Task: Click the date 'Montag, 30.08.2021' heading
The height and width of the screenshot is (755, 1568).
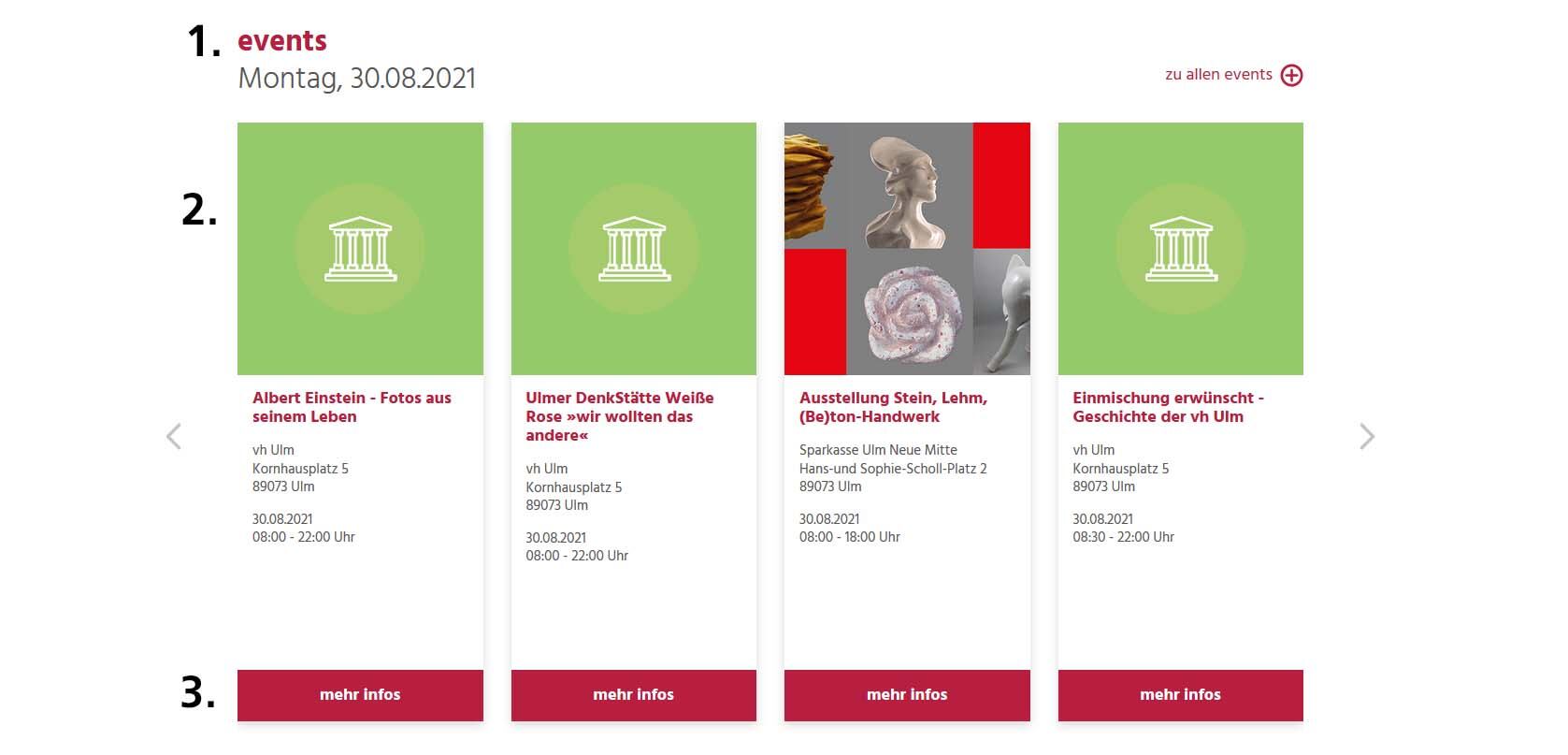Action: pos(357,79)
